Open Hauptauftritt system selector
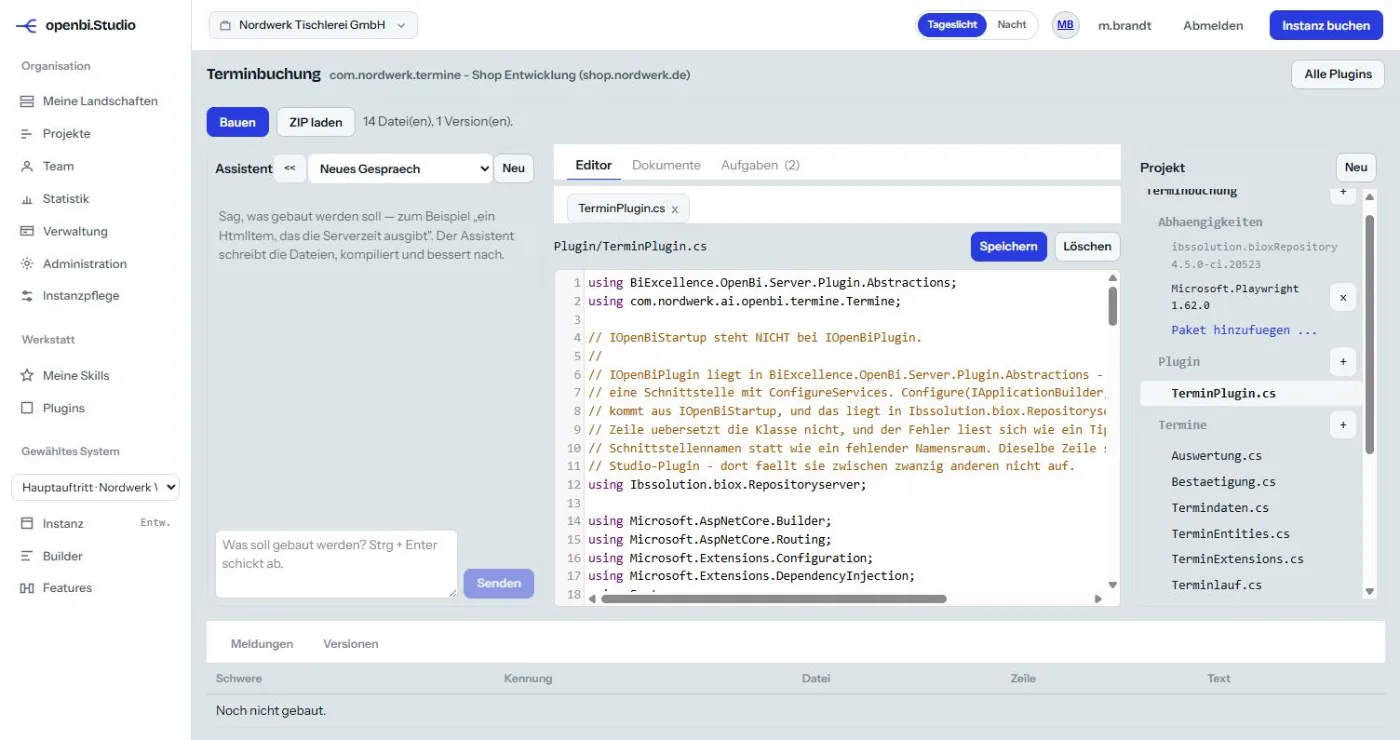The height and width of the screenshot is (740, 1400). tap(95, 488)
